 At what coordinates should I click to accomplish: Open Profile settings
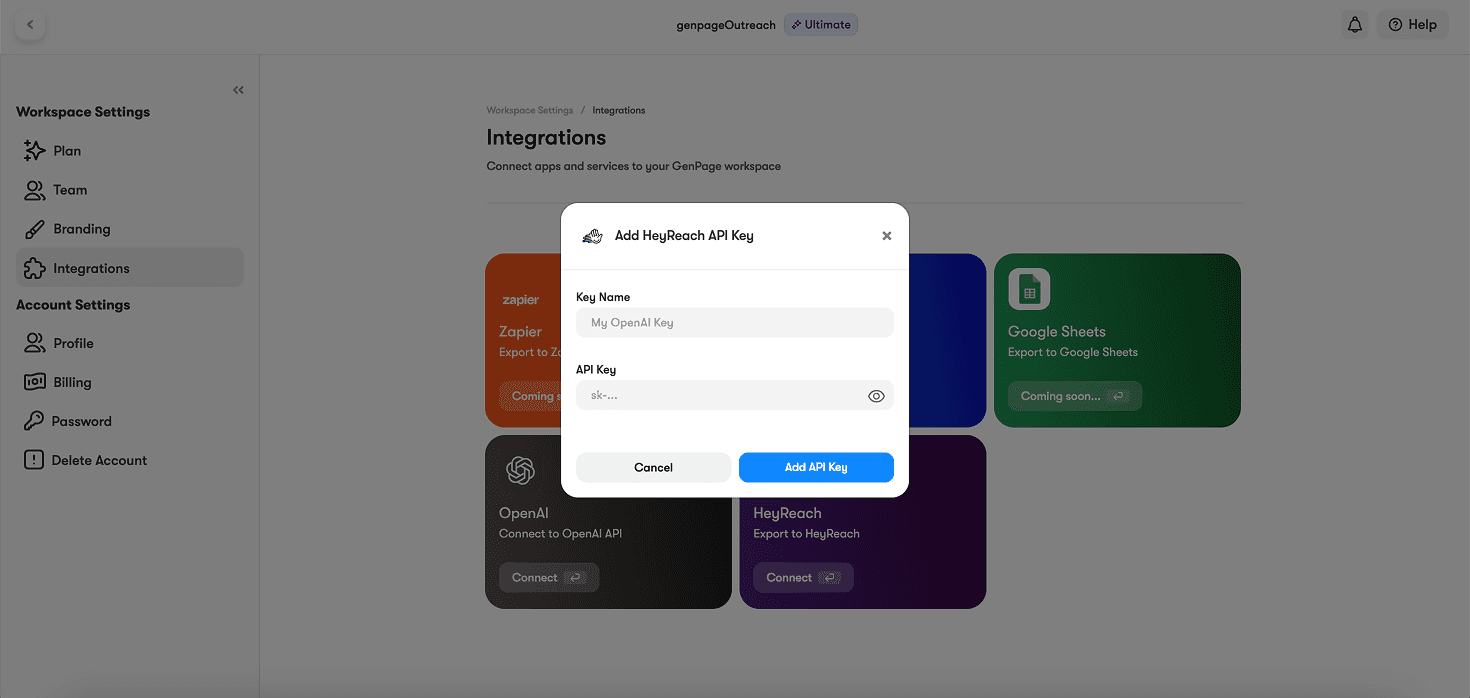pos(130,343)
